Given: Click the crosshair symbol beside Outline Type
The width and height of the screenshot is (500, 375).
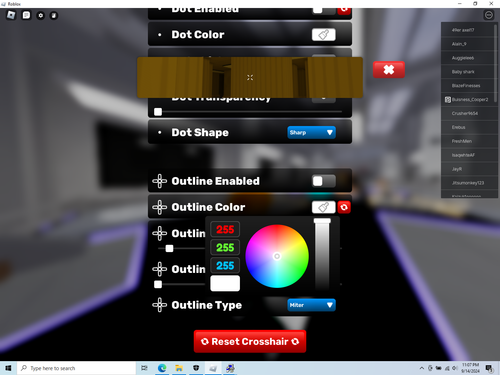Looking at the screenshot, I should [x=160, y=305].
